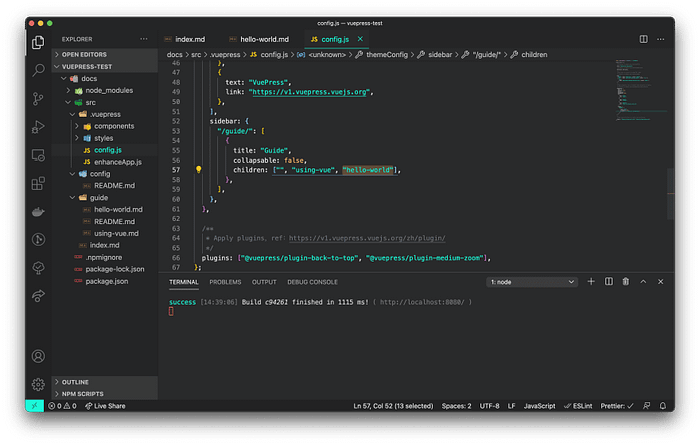Screen dimensions: 700x445
Task: Open using-vue.md in the explorer
Action: coord(116,233)
